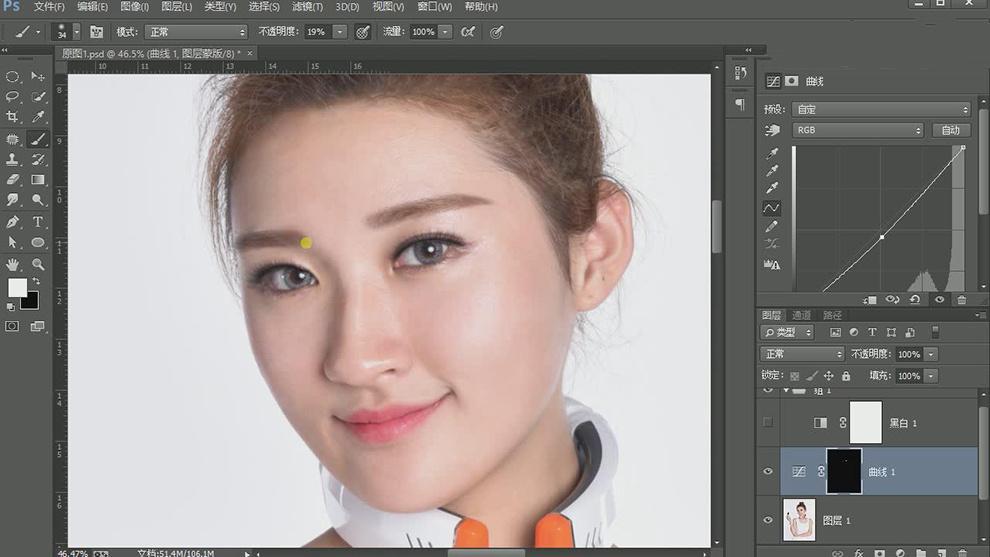
Task: Click the brush 不透明度 value field
Action: pyautogui.click(x=317, y=32)
